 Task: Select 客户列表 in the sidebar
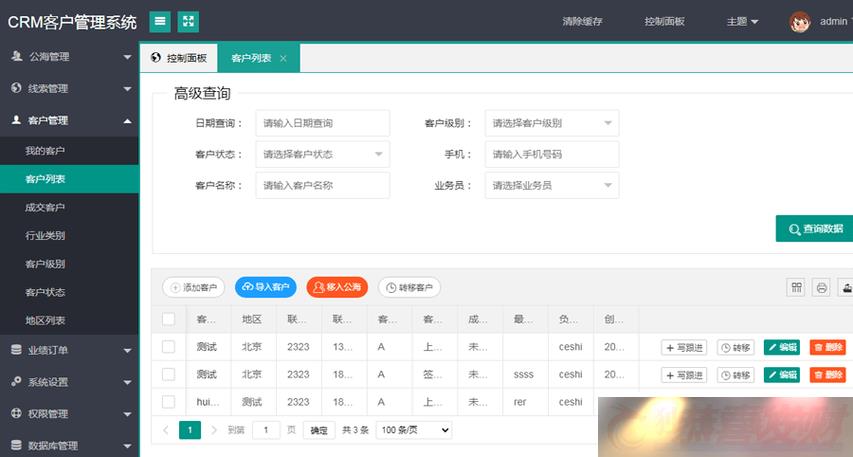[69, 179]
